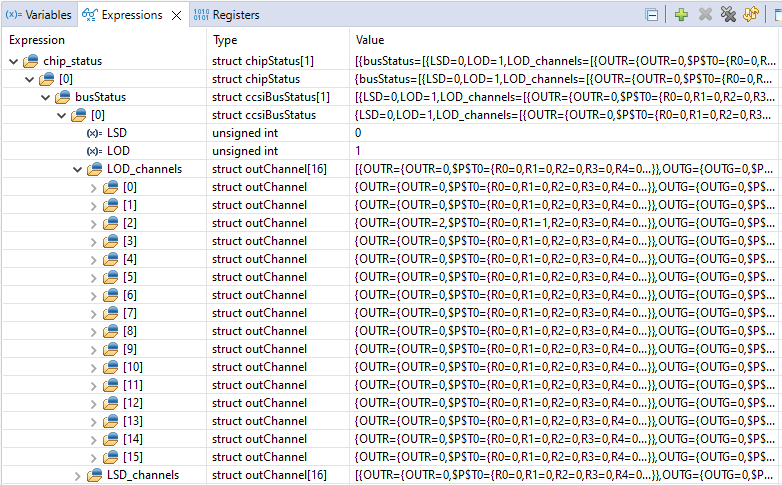Close the Expressions tab
Viewport: 782px width, 485px height.
[x=176, y=15]
